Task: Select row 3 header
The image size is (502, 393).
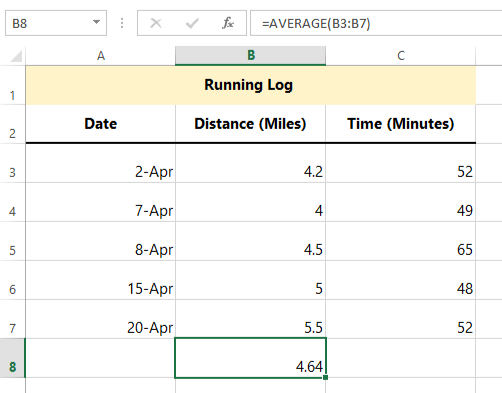Action: [x=12, y=163]
